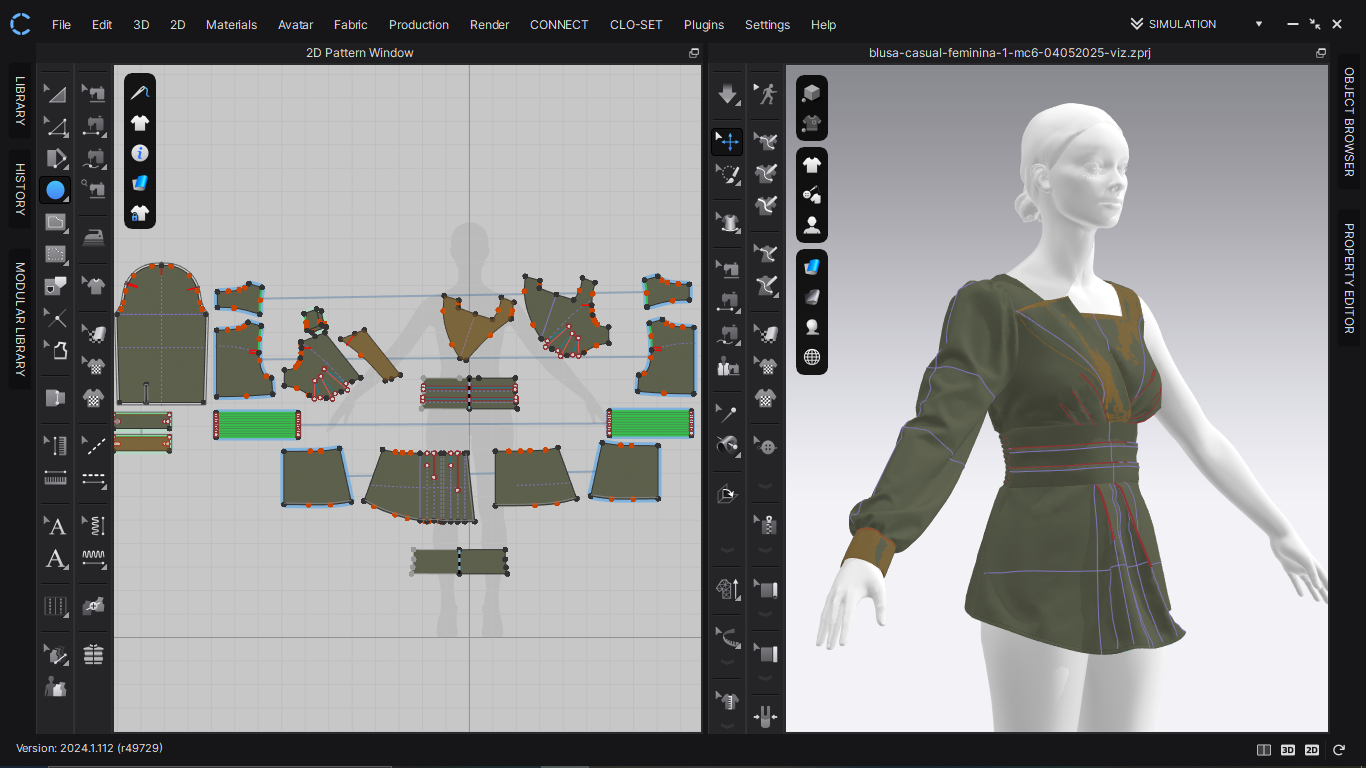
Task: Activate the Simulate down-arrow button
Action: point(727,94)
